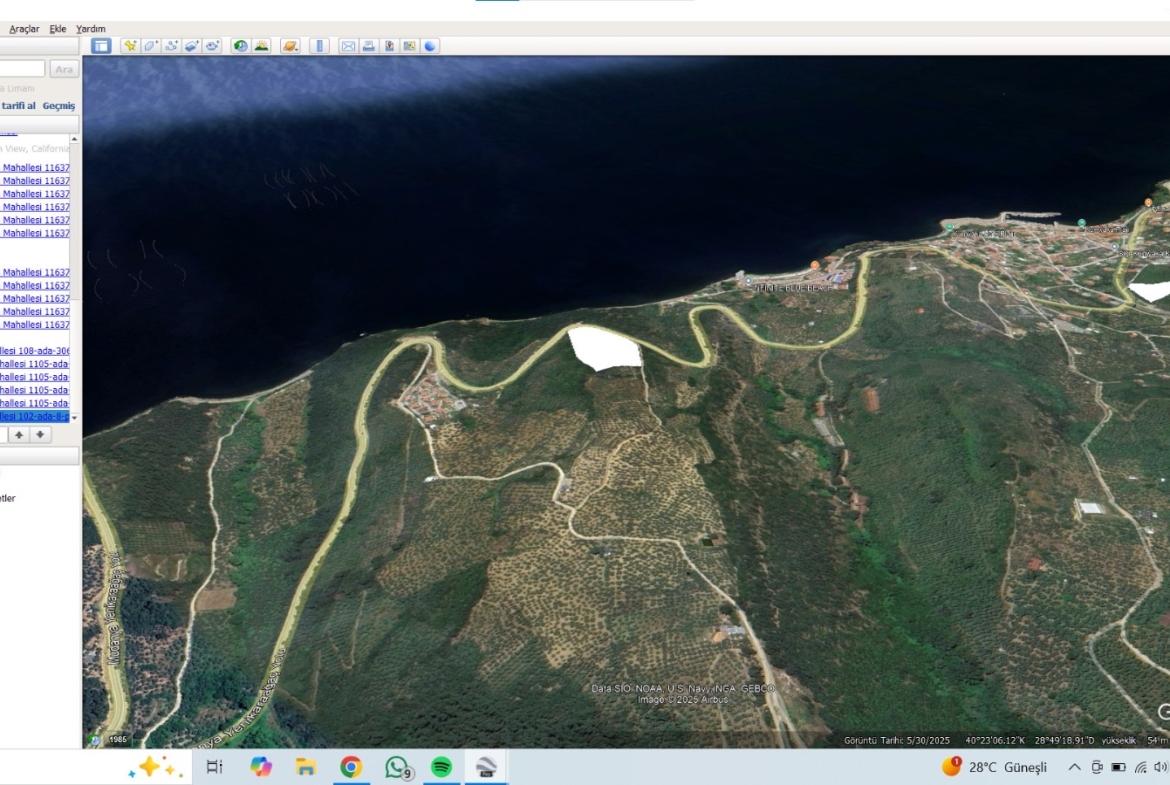Open the Araçlar menu

[24, 29]
